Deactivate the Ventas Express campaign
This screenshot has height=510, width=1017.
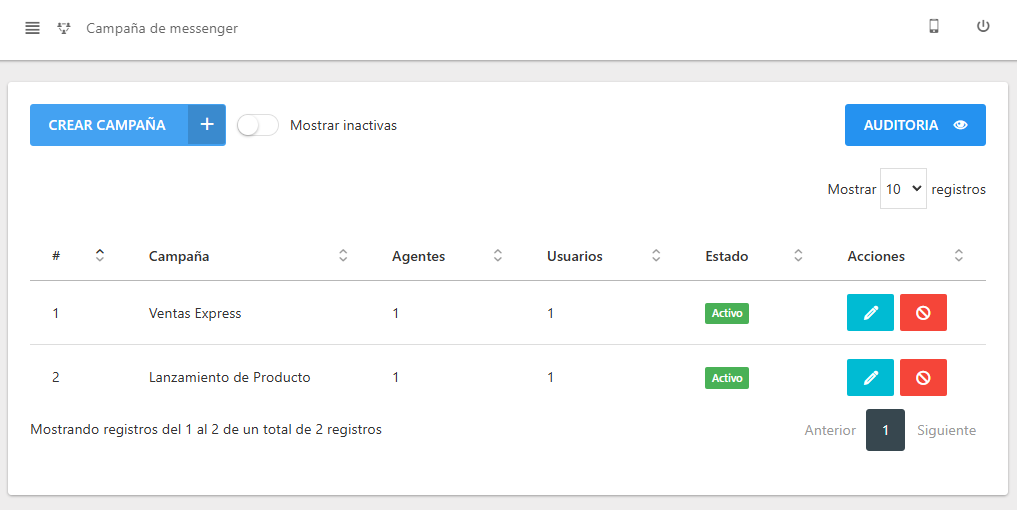pos(923,313)
